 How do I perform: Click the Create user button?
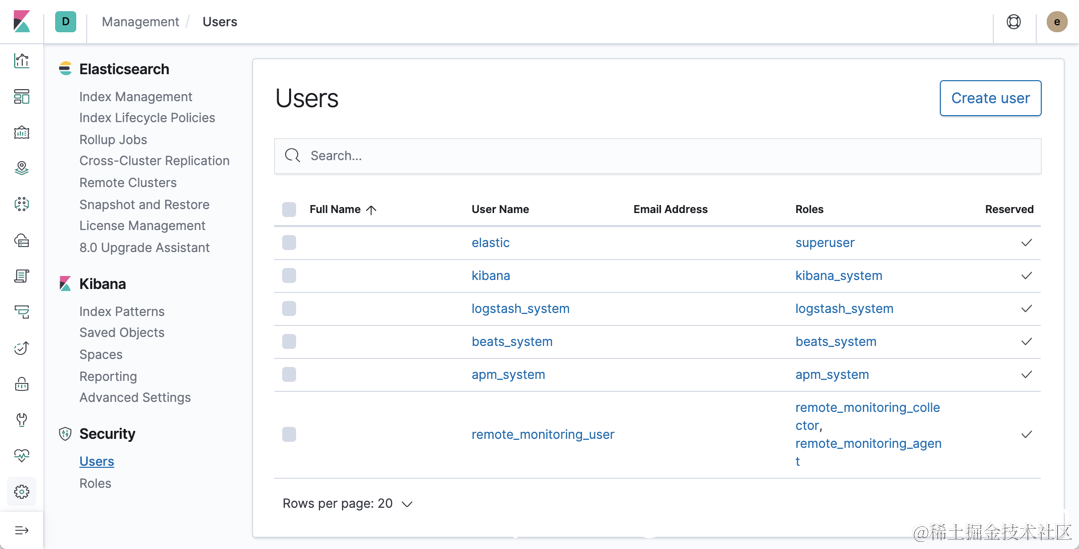[x=990, y=98]
